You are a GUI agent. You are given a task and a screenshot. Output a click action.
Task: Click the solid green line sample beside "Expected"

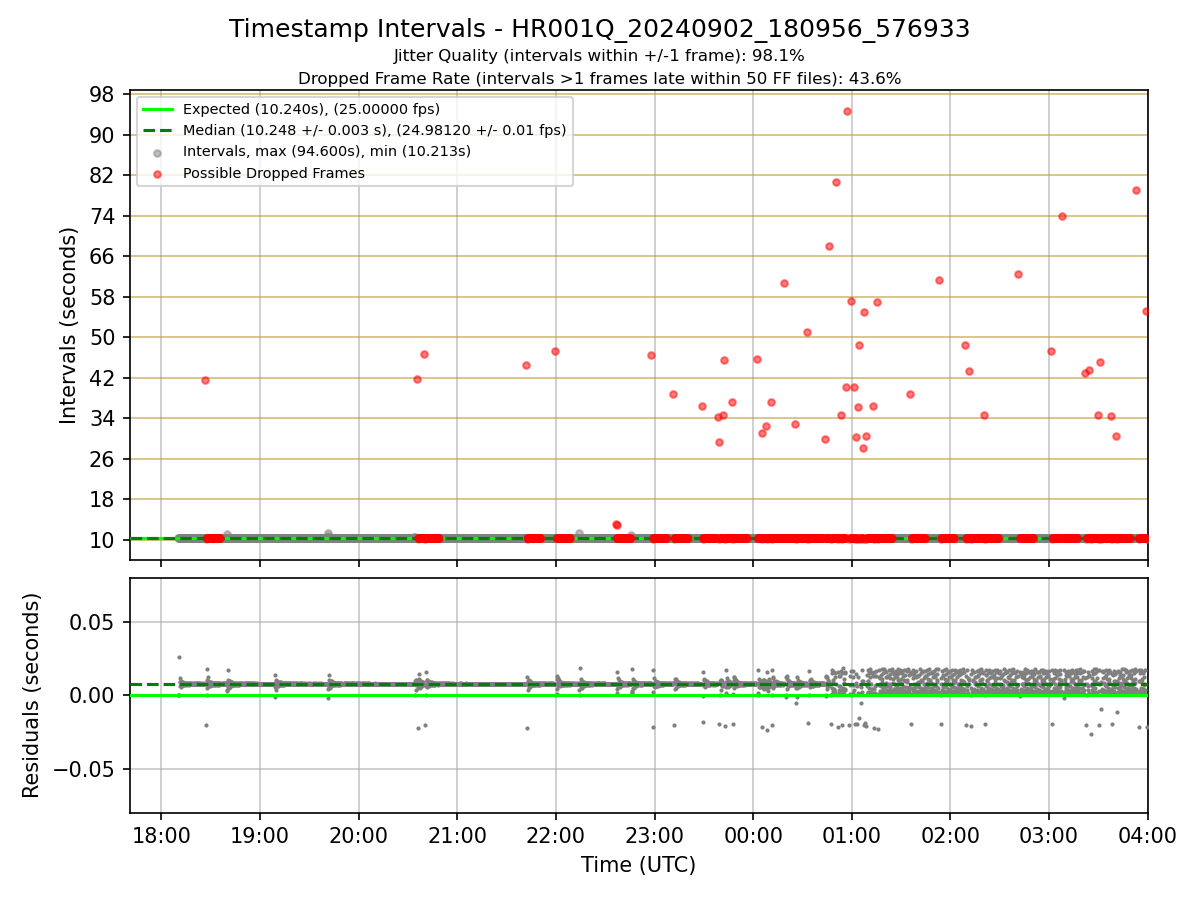click(x=158, y=109)
